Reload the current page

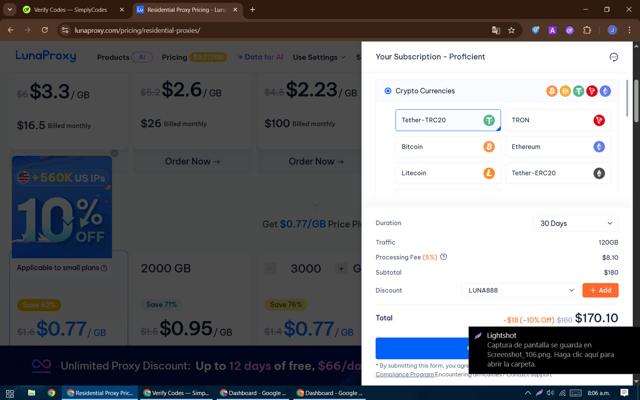point(45,30)
